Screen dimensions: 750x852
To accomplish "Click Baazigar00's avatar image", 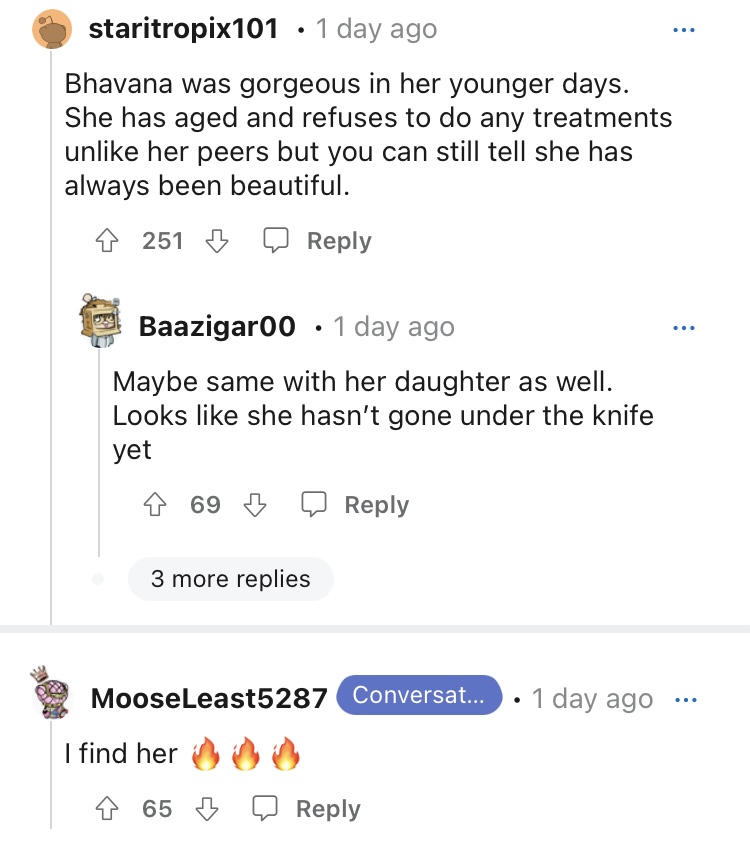I will [x=100, y=322].
